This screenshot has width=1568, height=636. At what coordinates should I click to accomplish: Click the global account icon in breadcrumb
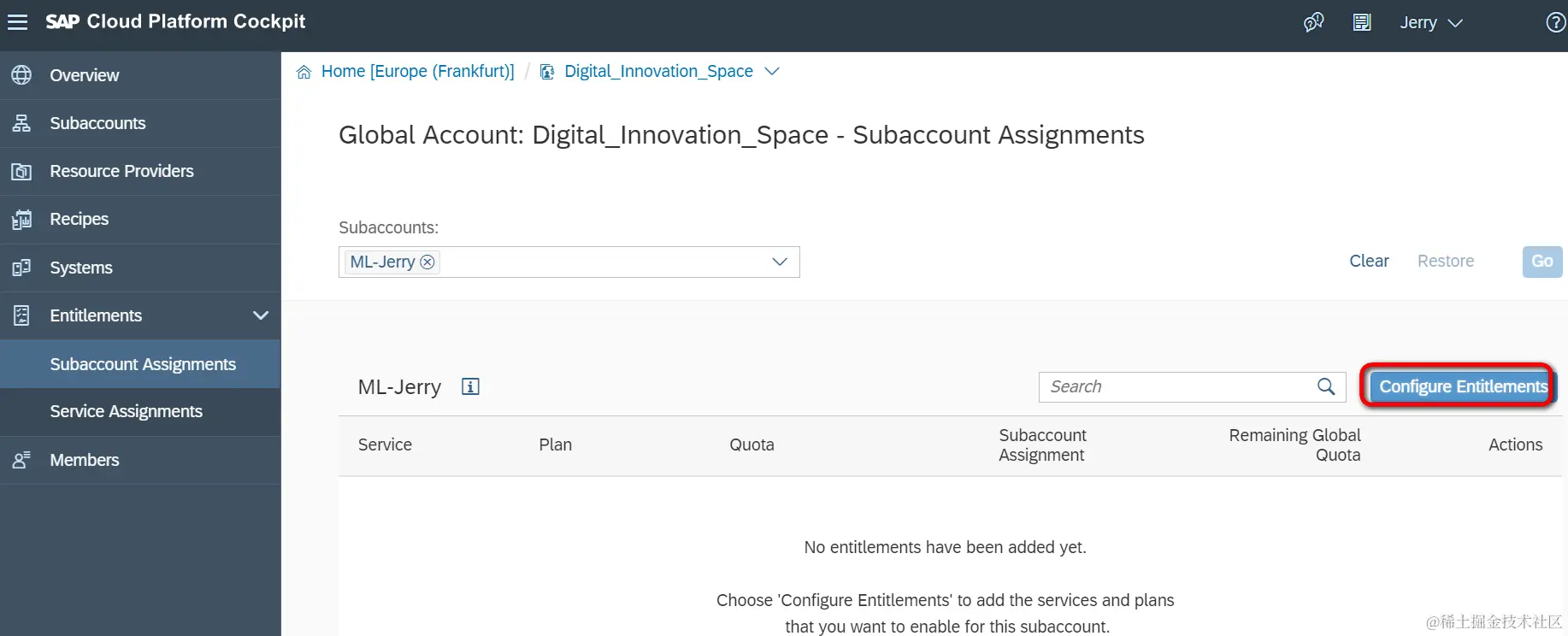(547, 72)
